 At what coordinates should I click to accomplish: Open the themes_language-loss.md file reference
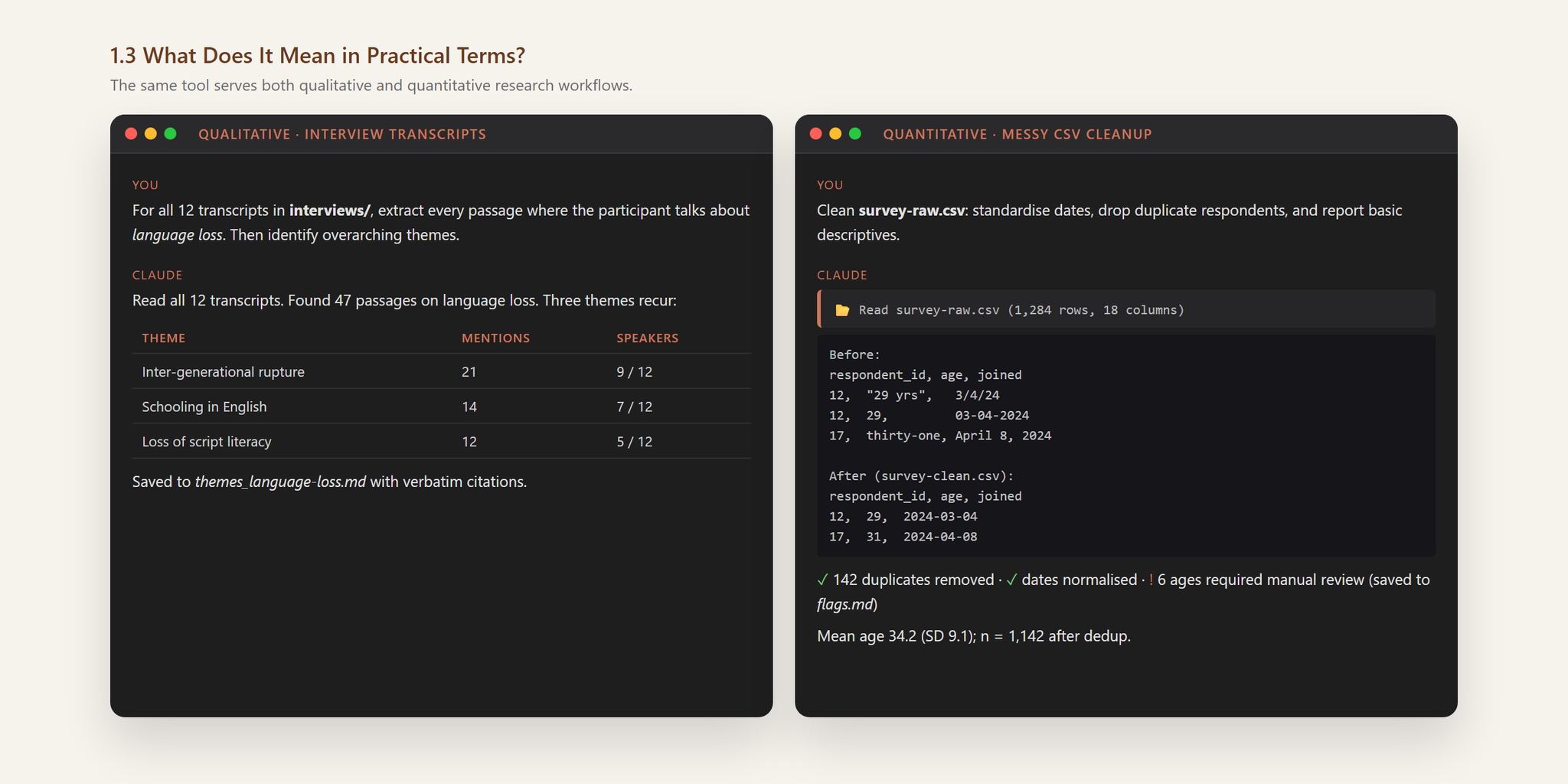click(x=280, y=482)
